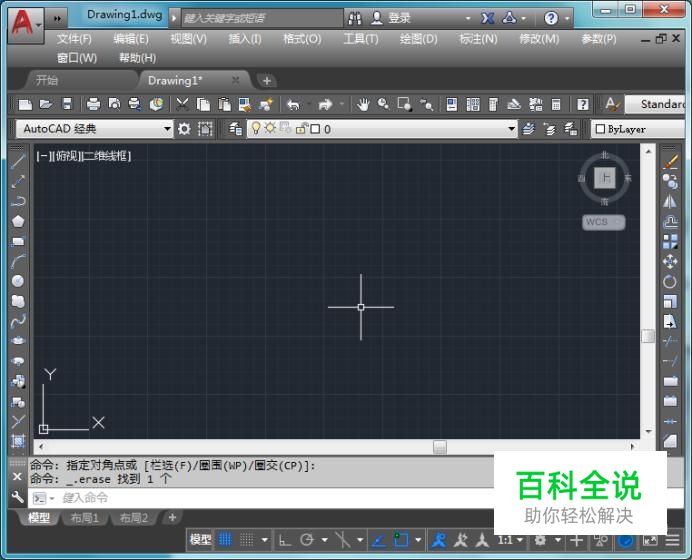Screen dimensions: 692x560
Task: Click the ViewCube top face
Action: (x=604, y=178)
